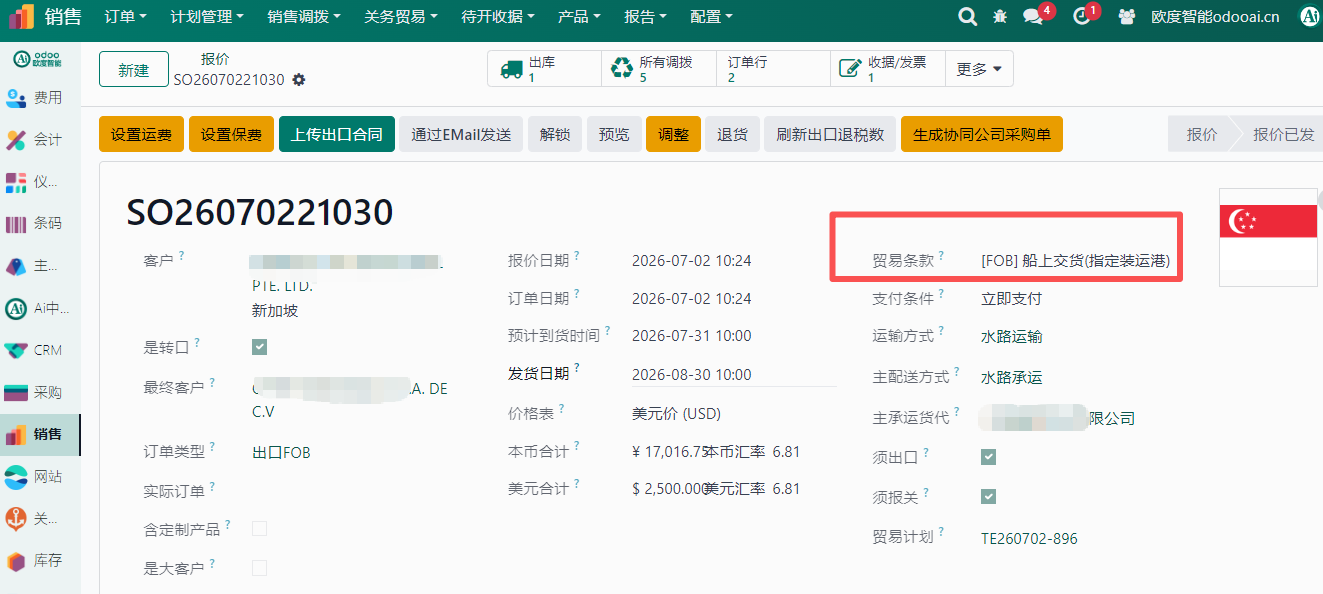The height and width of the screenshot is (594, 1323).
Task: Click the 生成协同公司采购单 button
Action: 982,134
